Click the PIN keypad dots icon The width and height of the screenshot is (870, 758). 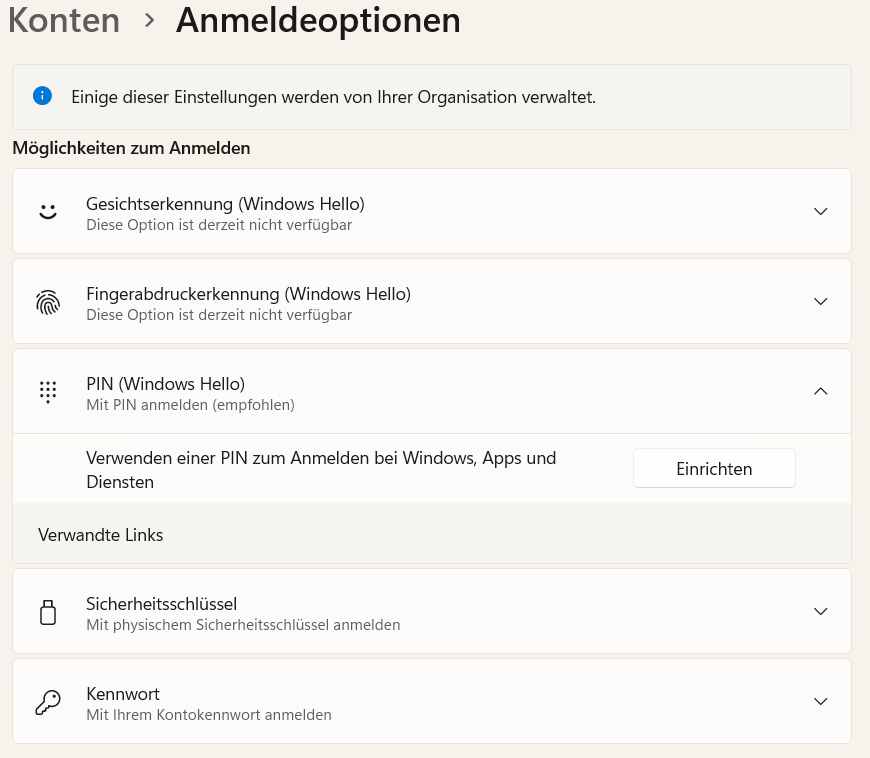click(x=48, y=392)
